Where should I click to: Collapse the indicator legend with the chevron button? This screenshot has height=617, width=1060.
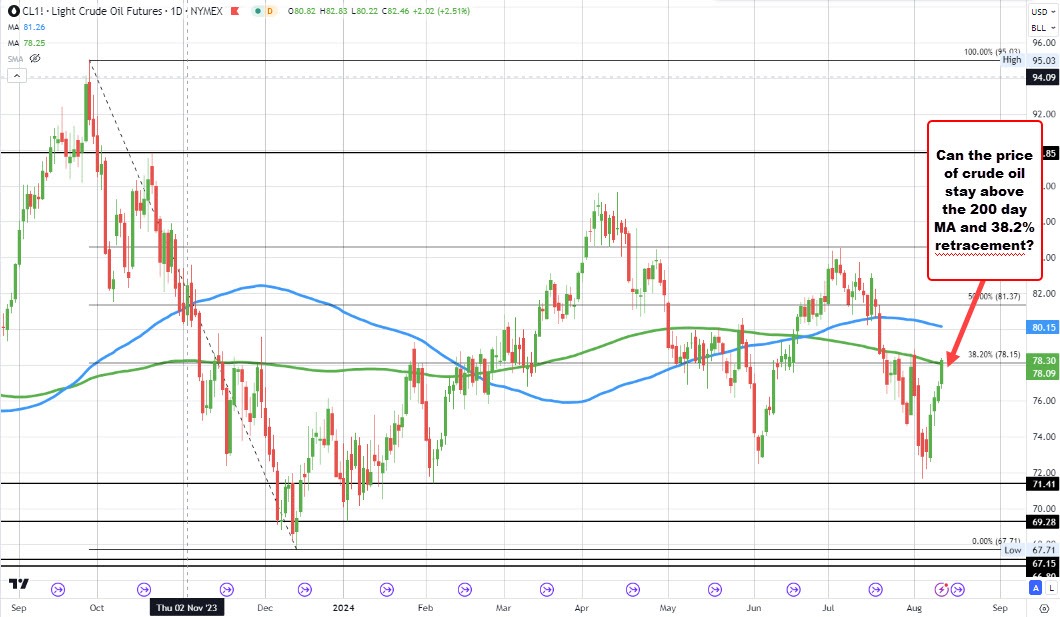click(17, 76)
